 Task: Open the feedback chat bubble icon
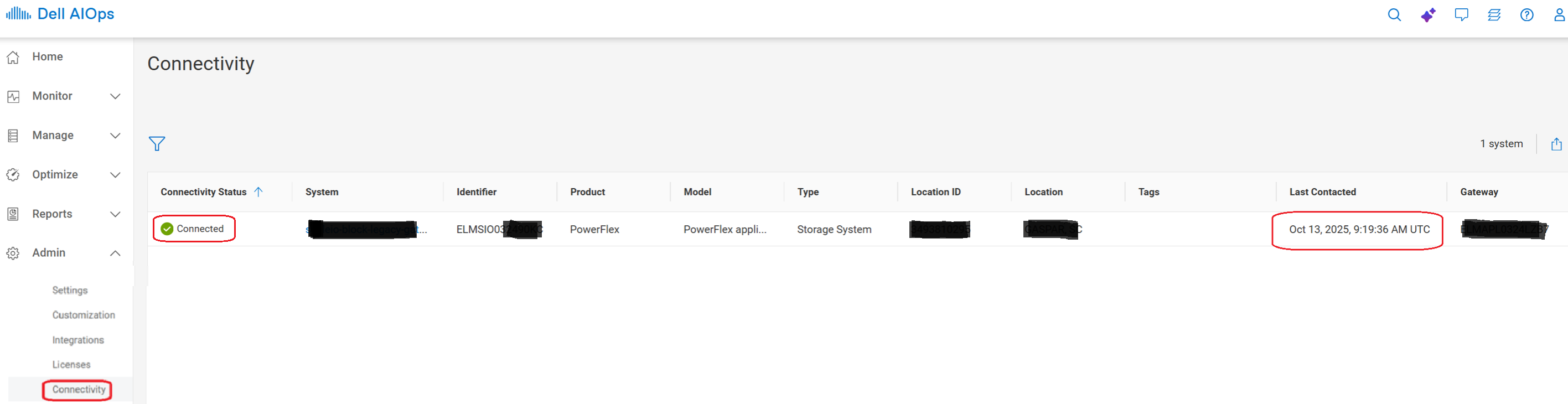click(x=1461, y=14)
